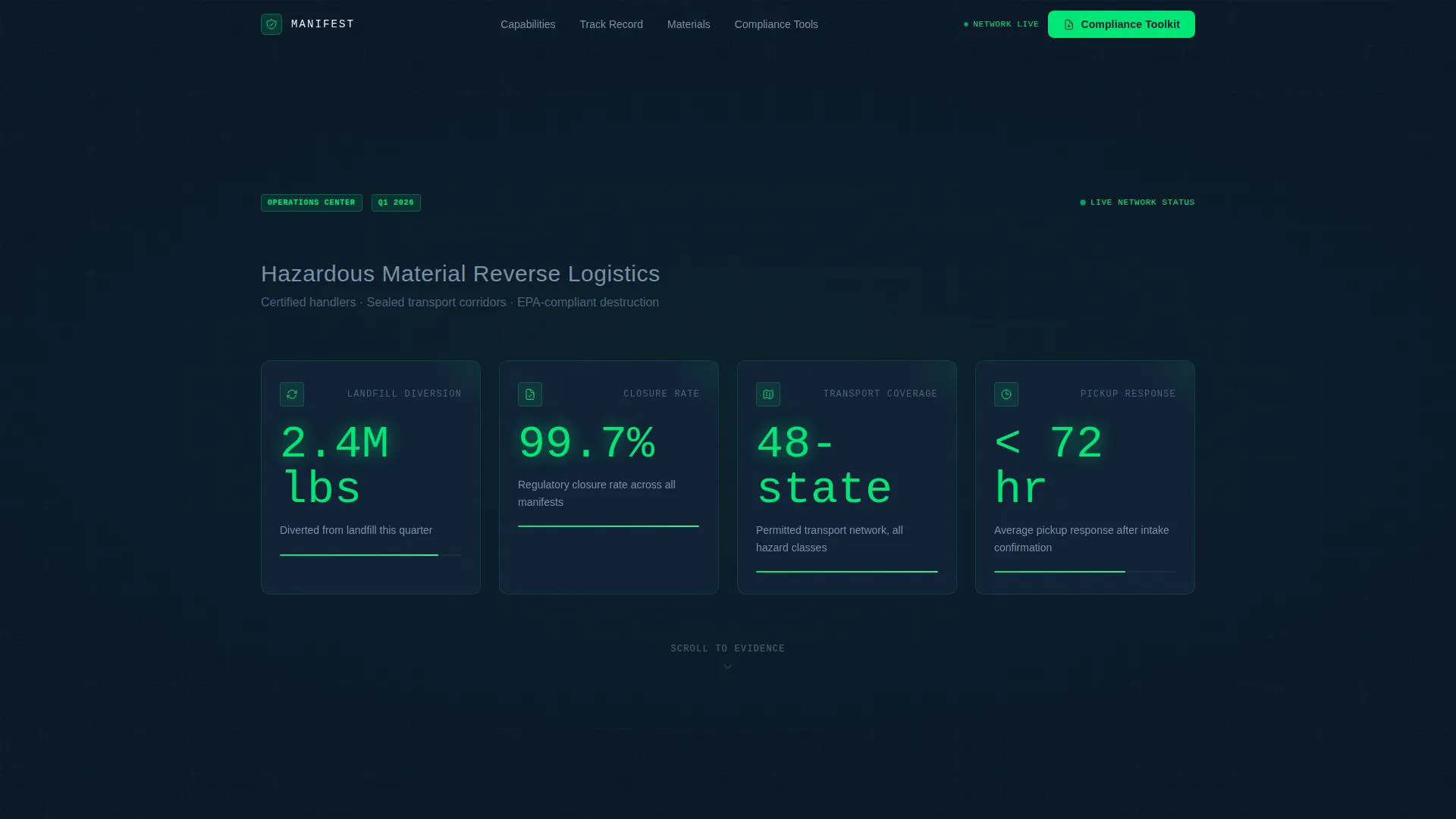Click the Closure Rate progress bar
The height and width of the screenshot is (819, 1456).
point(608,526)
